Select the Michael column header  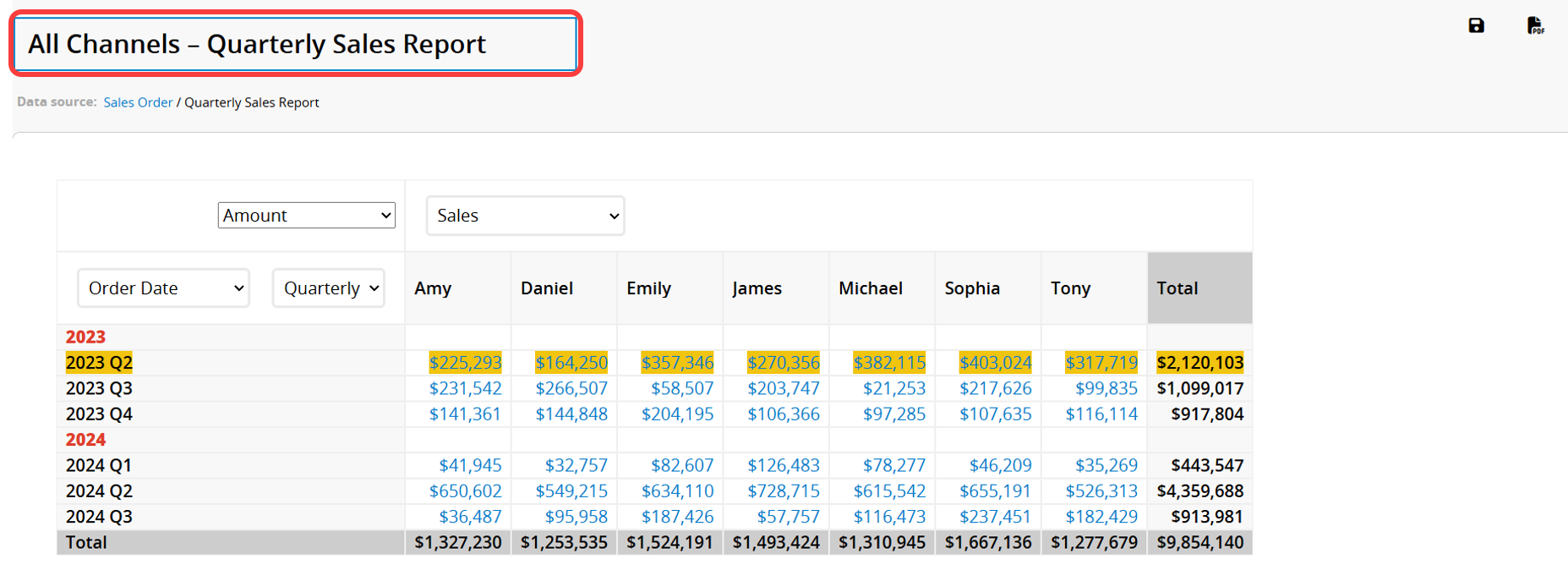click(870, 288)
